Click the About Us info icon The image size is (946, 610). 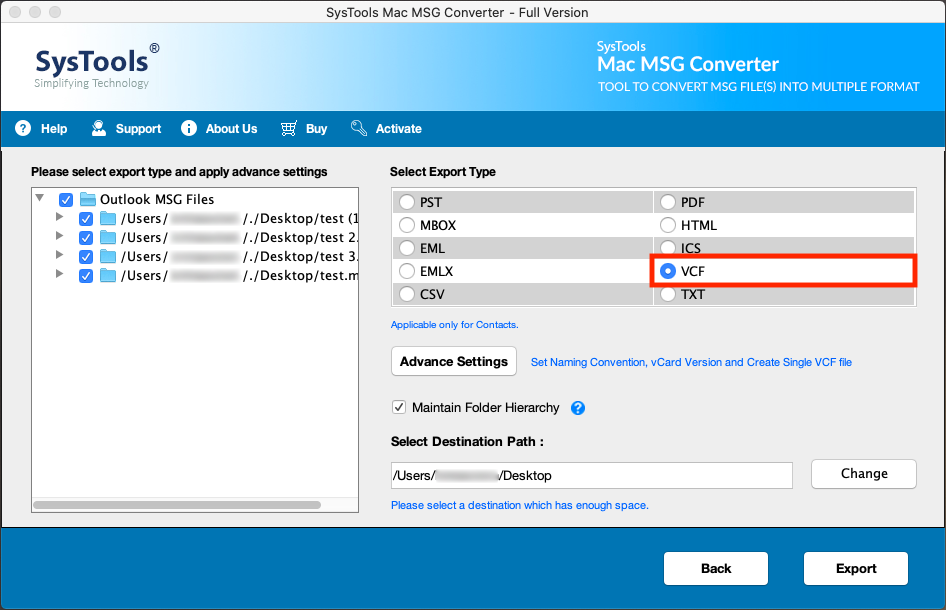pos(189,128)
